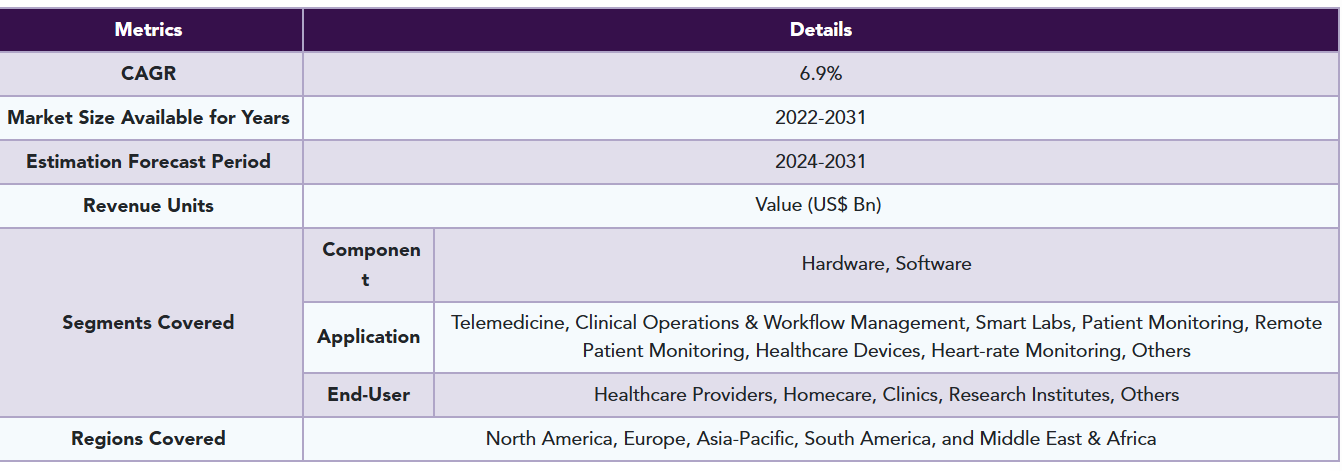Click the Hardware, Software cell
The height and width of the screenshot is (471, 1342).
point(886,265)
